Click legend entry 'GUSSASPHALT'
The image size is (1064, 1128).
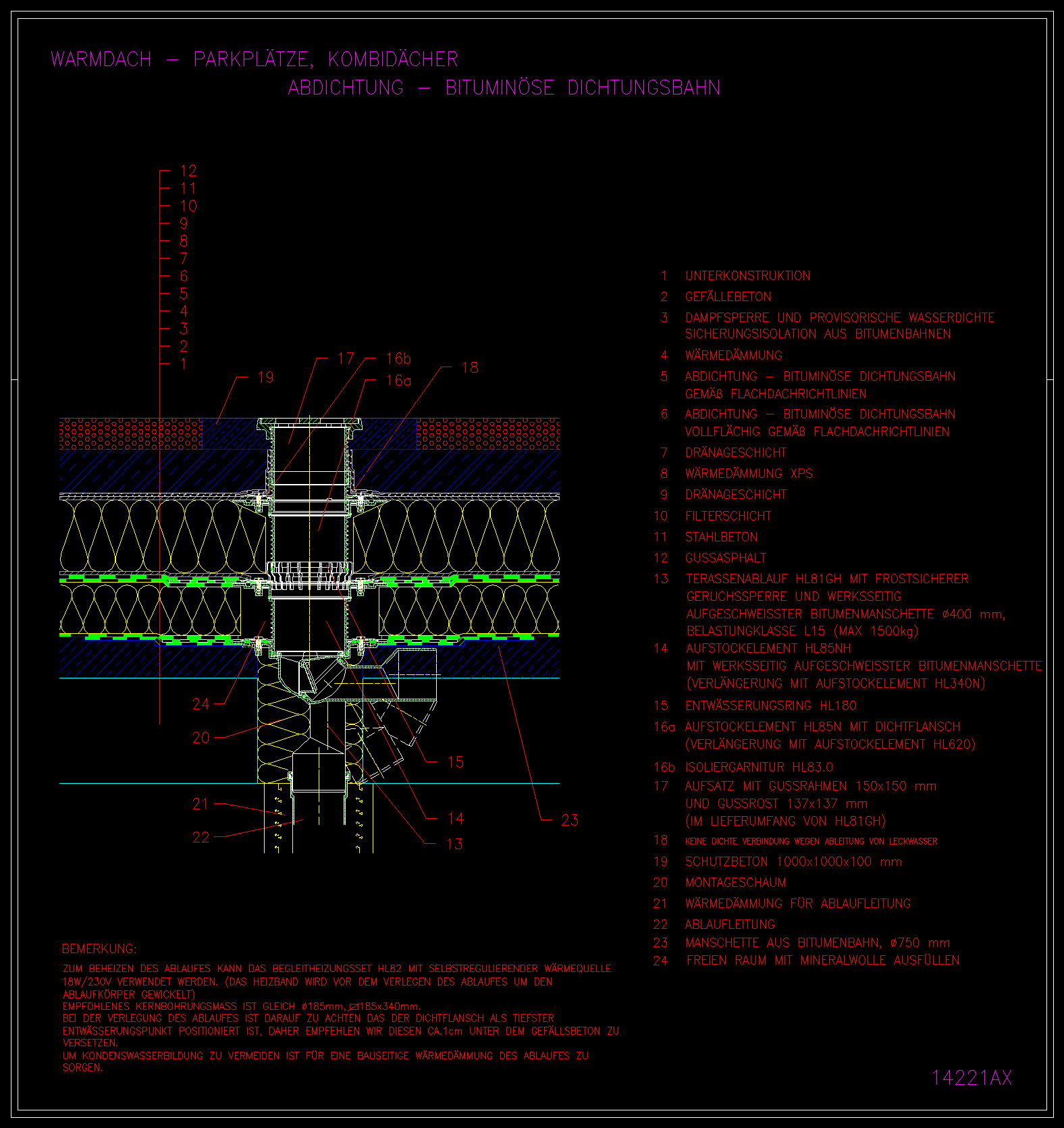[x=726, y=558]
